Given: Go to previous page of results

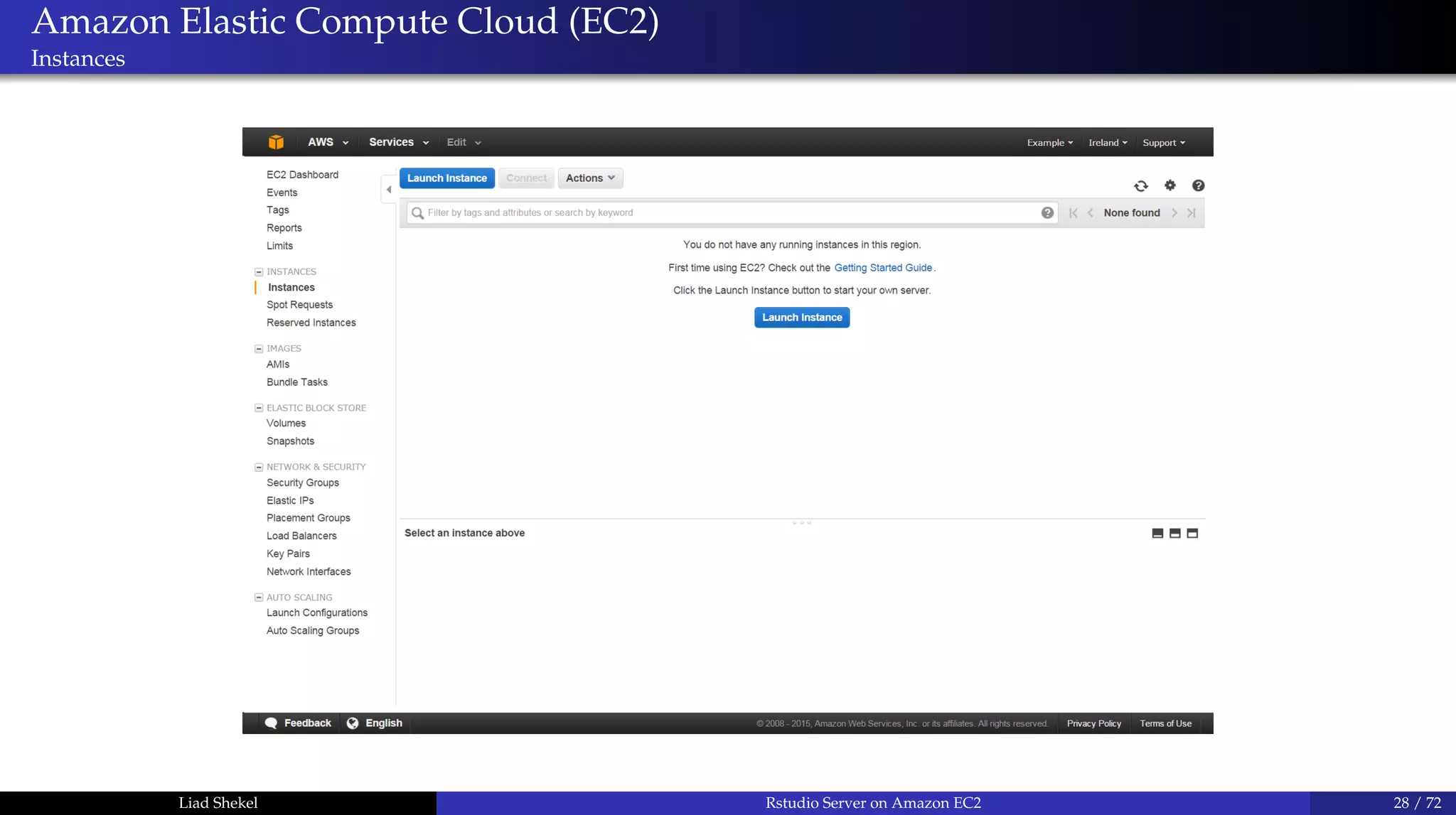Looking at the screenshot, I should click(x=1091, y=212).
